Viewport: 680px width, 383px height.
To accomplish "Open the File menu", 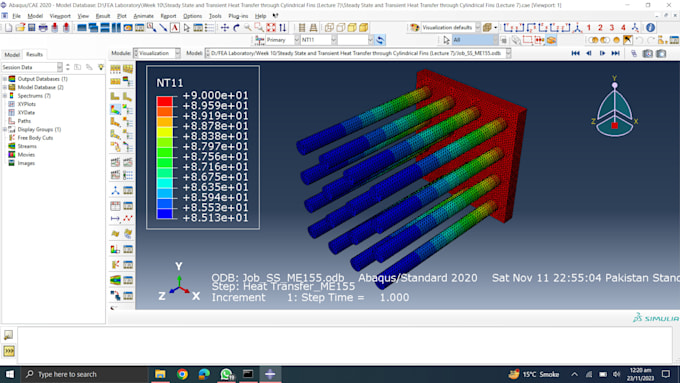I will pos(16,16).
